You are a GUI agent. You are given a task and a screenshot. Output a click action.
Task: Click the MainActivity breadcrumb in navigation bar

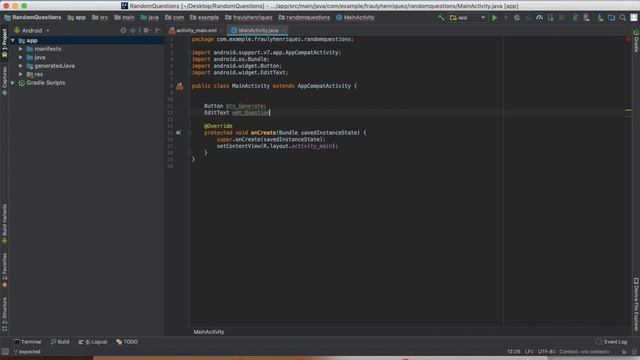[x=355, y=18]
